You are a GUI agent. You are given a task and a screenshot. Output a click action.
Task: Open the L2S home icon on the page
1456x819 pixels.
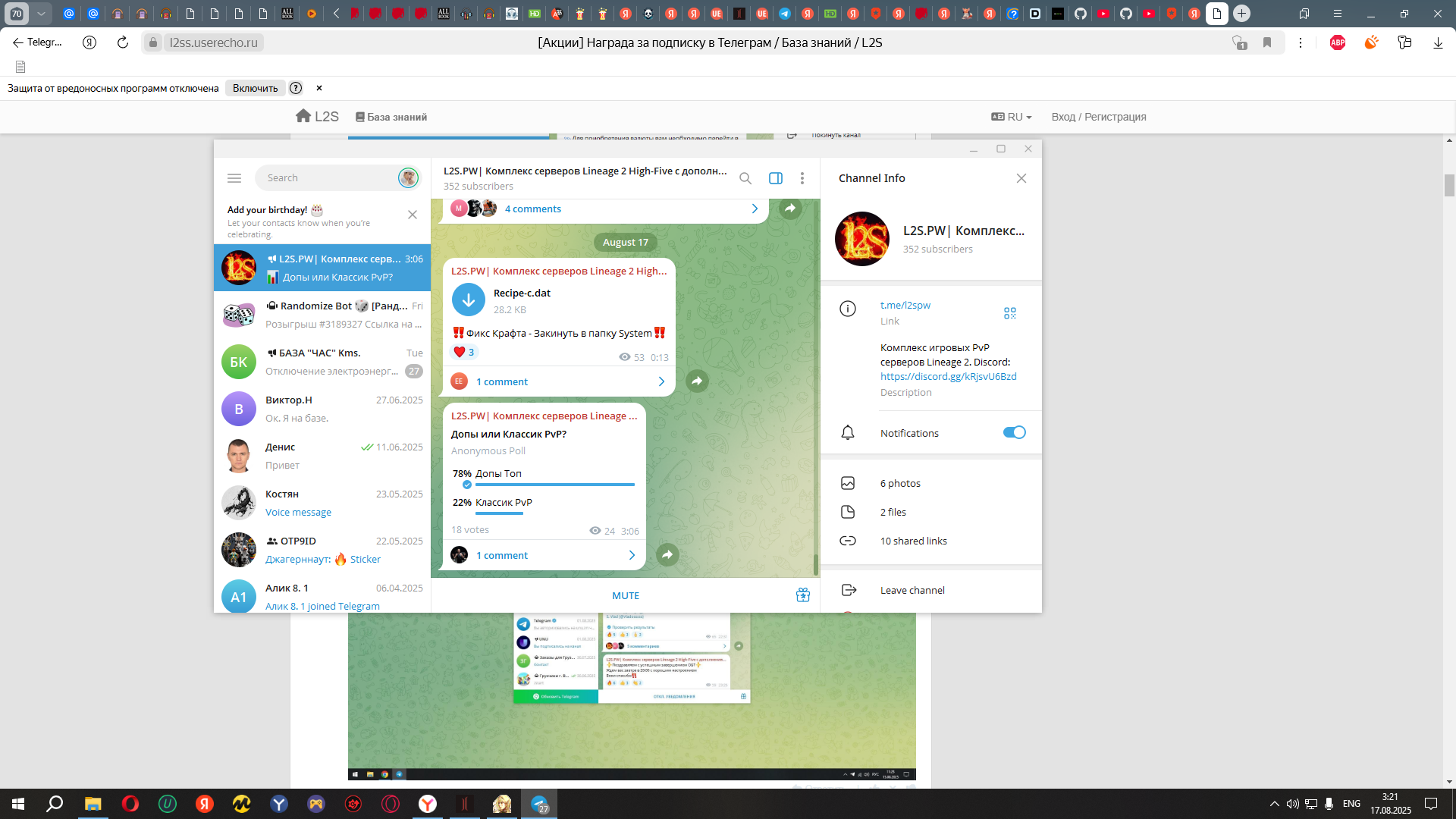coord(303,116)
